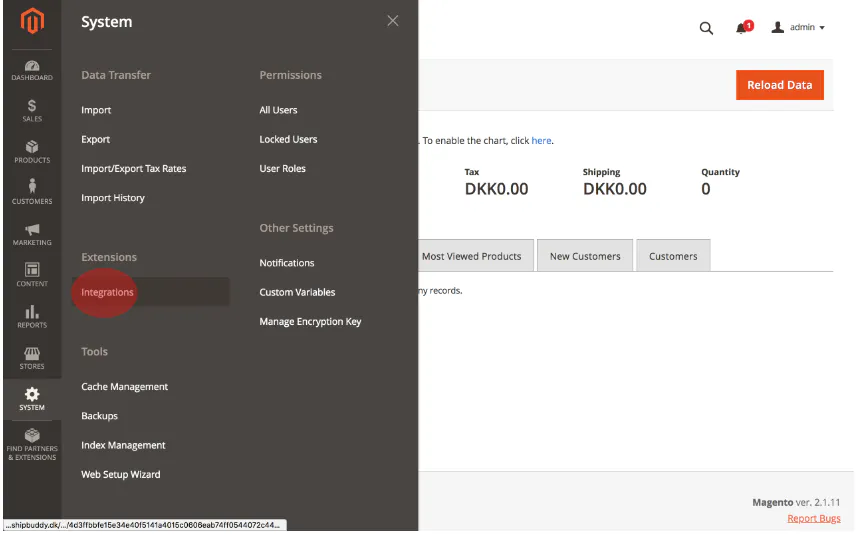
Task: Open Cache Management
Action: [x=124, y=387]
